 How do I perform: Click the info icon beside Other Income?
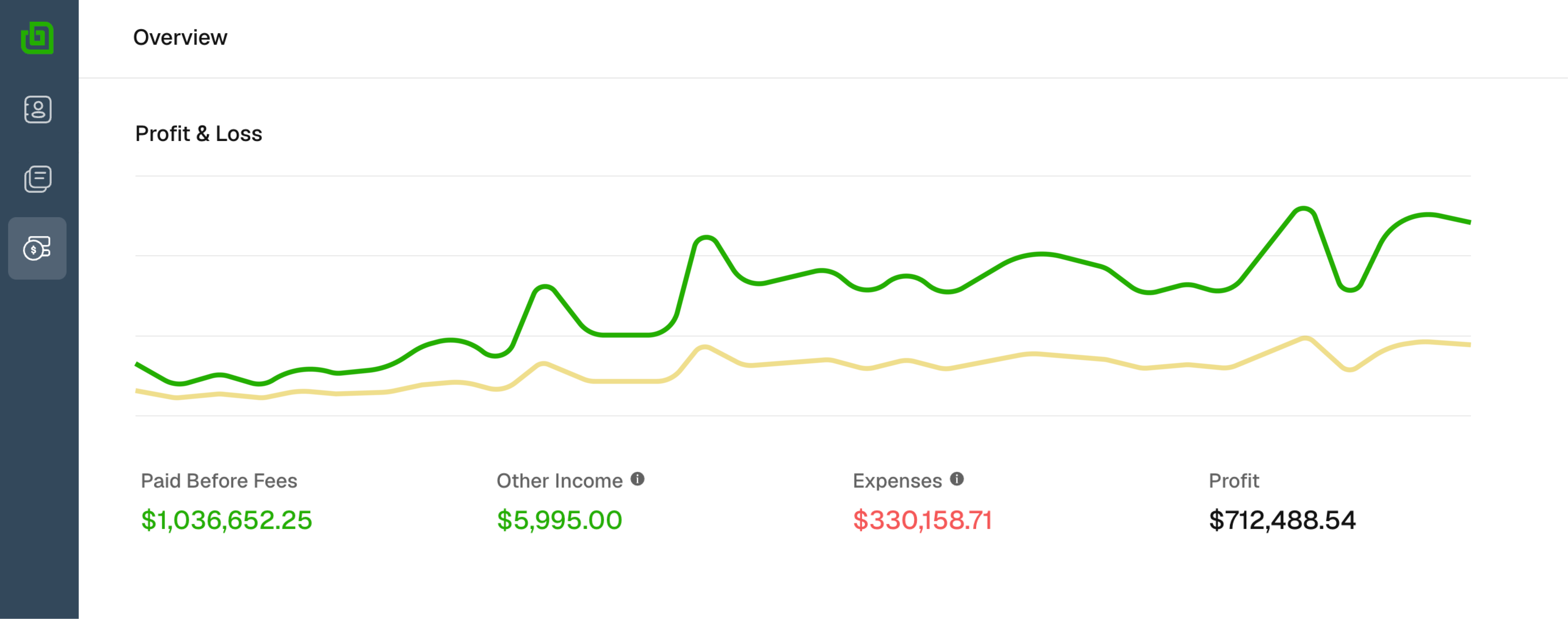[637, 479]
